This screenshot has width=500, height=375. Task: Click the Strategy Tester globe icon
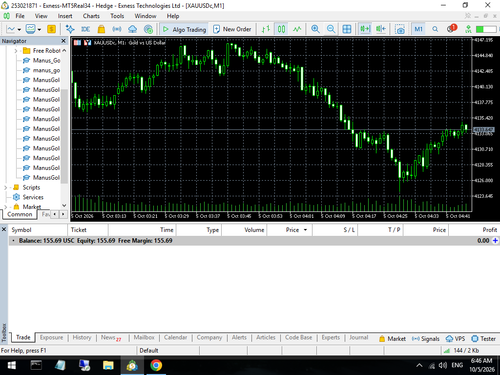tap(148, 29)
